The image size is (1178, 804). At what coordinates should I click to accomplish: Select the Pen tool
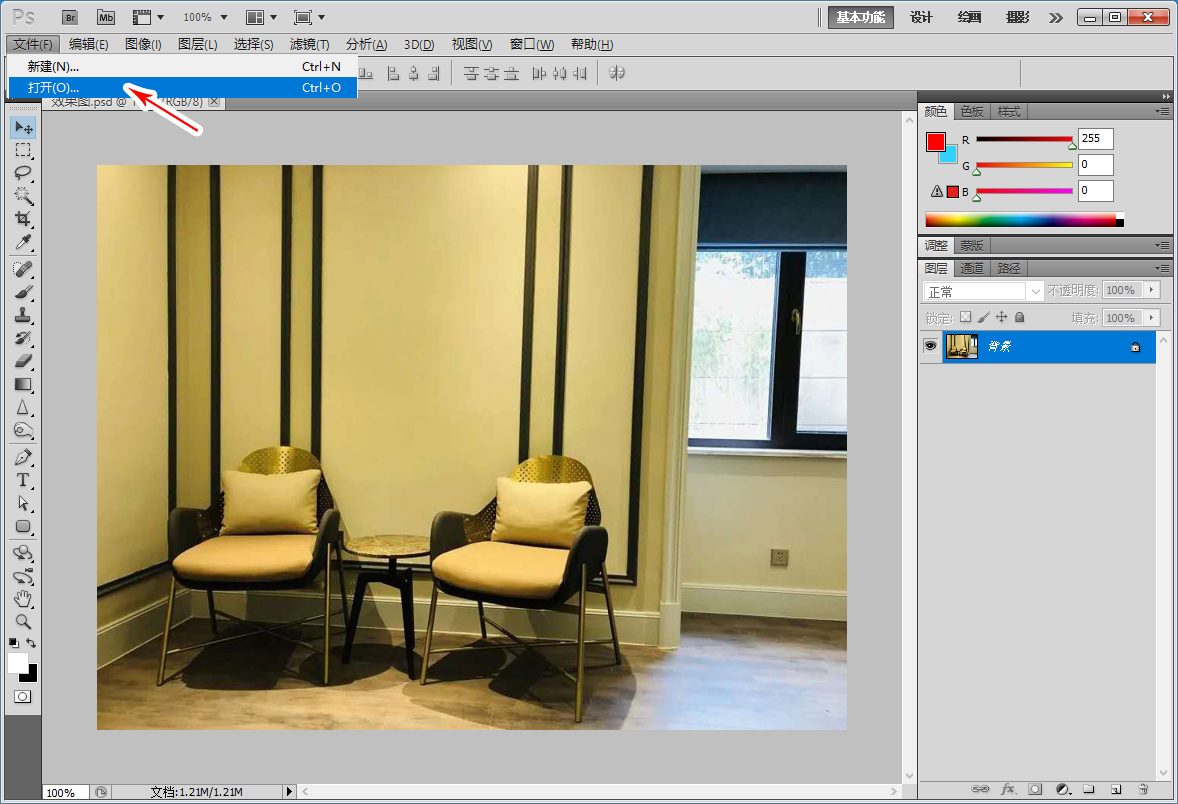click(23, 457)
